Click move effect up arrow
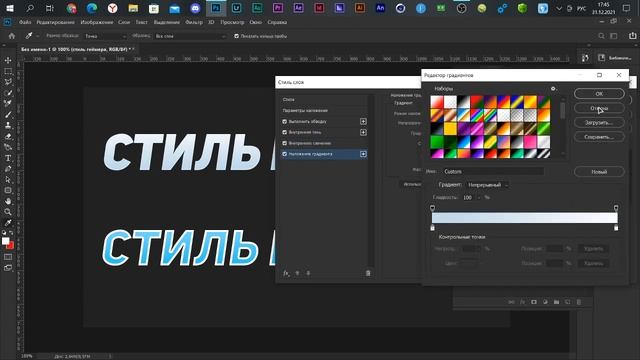The image size is (640, 360). (x=297, y=273)
